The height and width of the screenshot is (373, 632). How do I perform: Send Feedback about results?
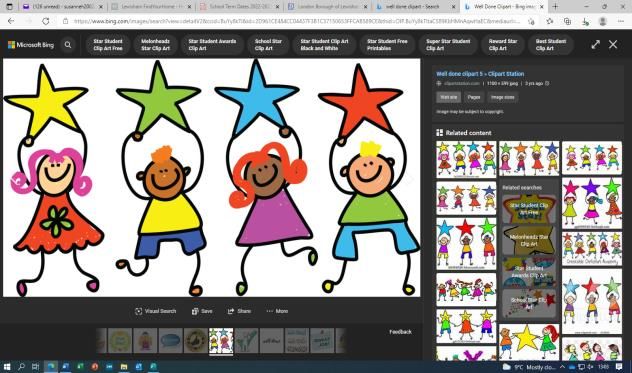(400, 332)
